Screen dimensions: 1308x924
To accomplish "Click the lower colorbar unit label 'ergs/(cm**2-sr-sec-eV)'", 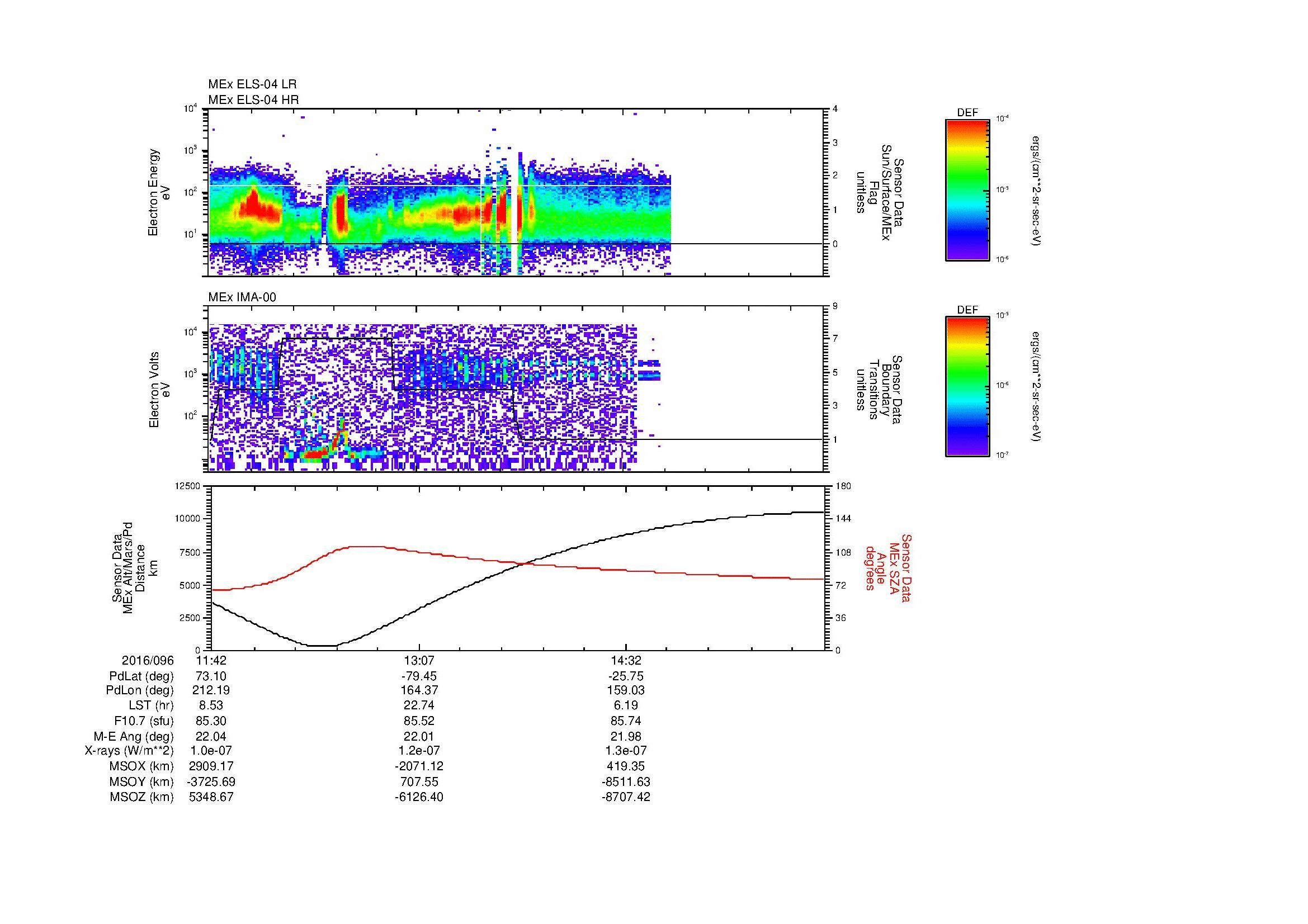I will click(x=1037, y=387).
